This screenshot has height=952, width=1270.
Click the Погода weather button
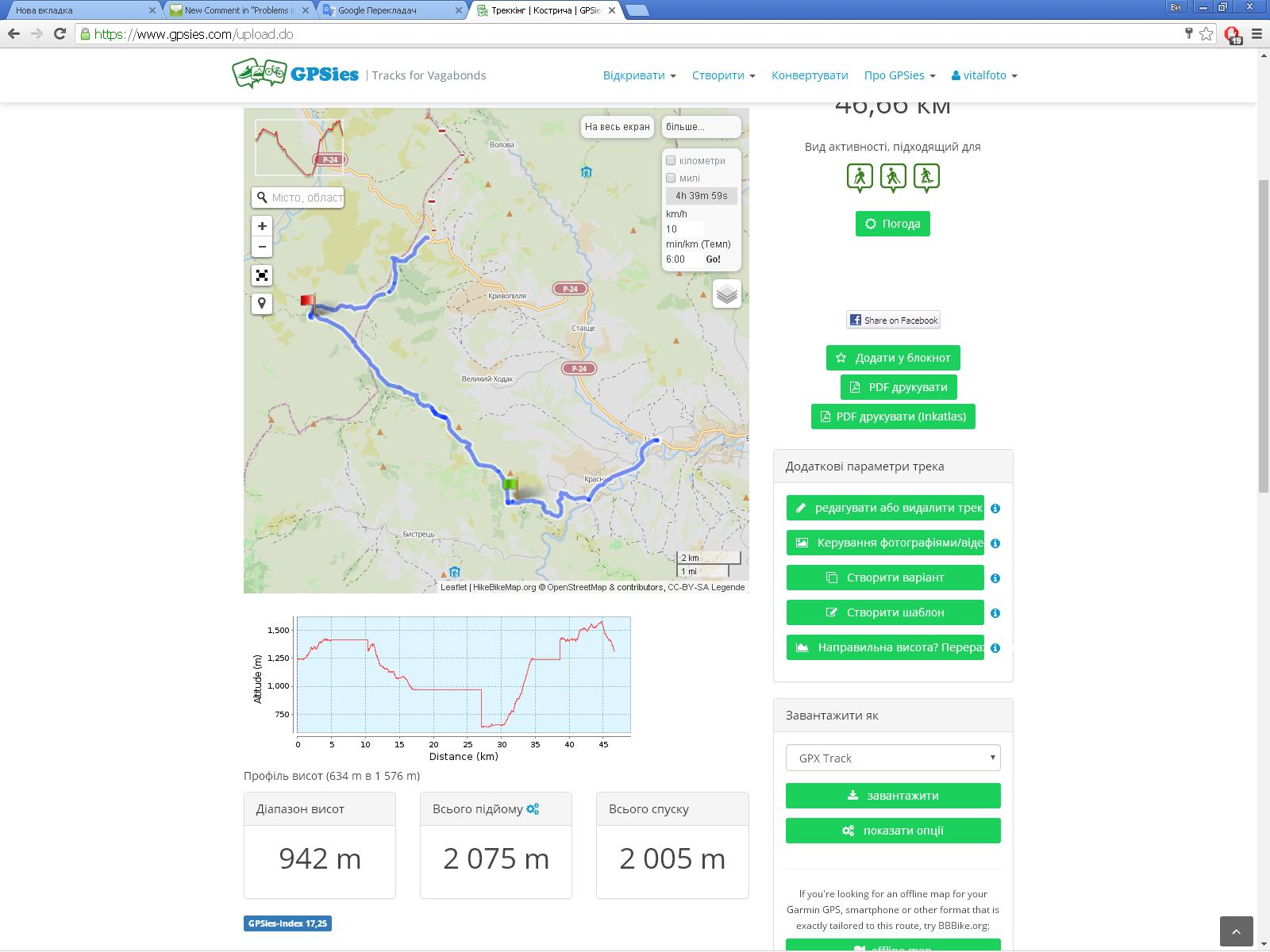point(892,224)
